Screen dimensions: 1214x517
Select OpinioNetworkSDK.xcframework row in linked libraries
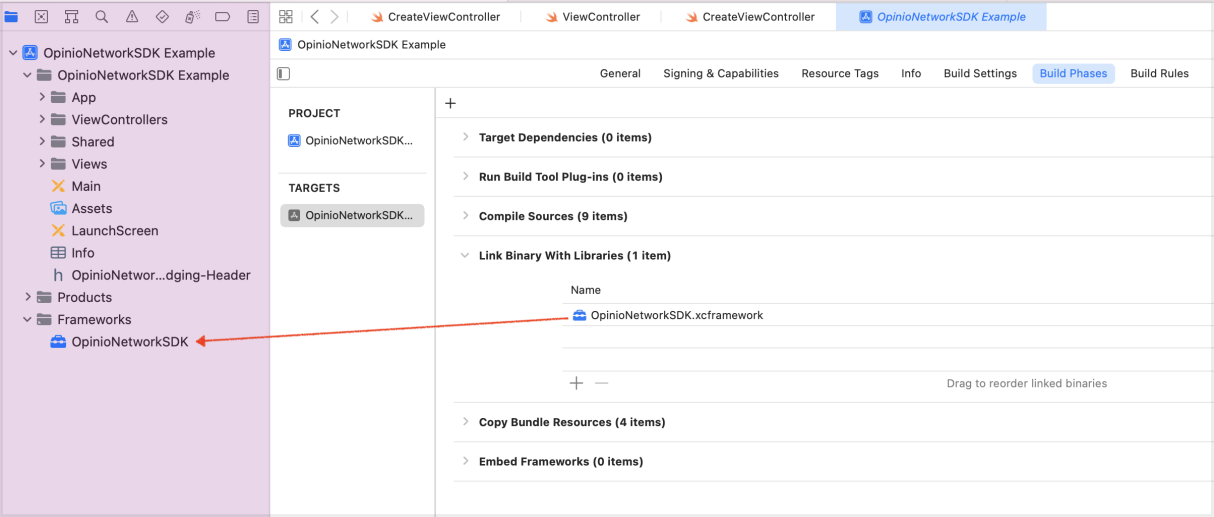pyautogui.click(x=676, y=315)
